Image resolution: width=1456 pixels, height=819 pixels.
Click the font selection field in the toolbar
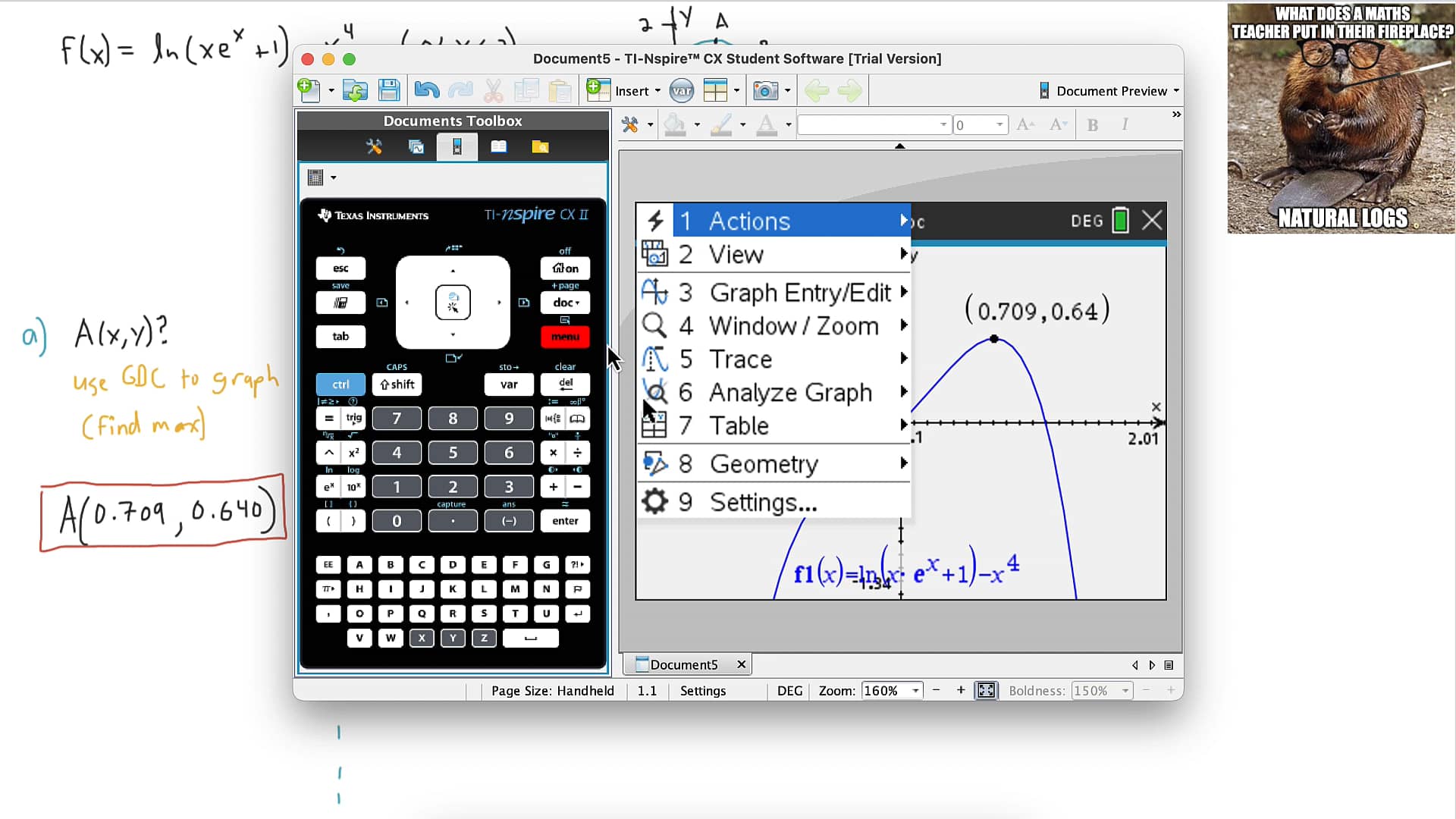tap(873, 124)
